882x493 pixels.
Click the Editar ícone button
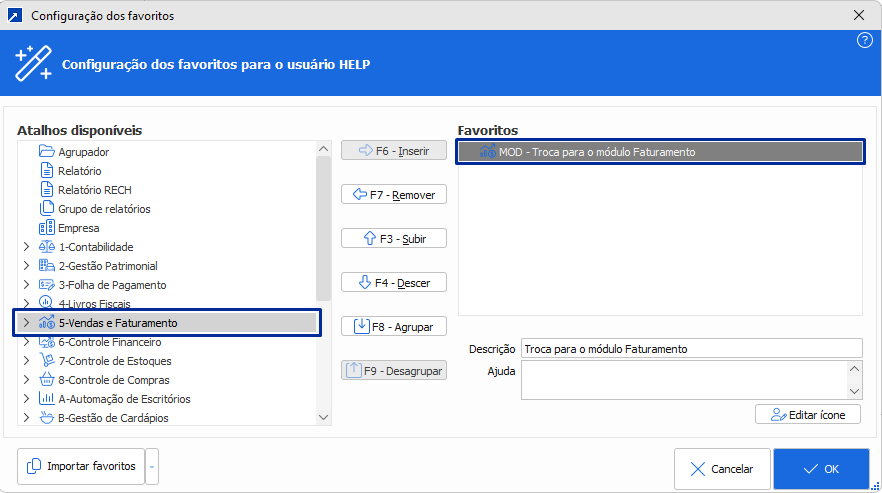807,414
